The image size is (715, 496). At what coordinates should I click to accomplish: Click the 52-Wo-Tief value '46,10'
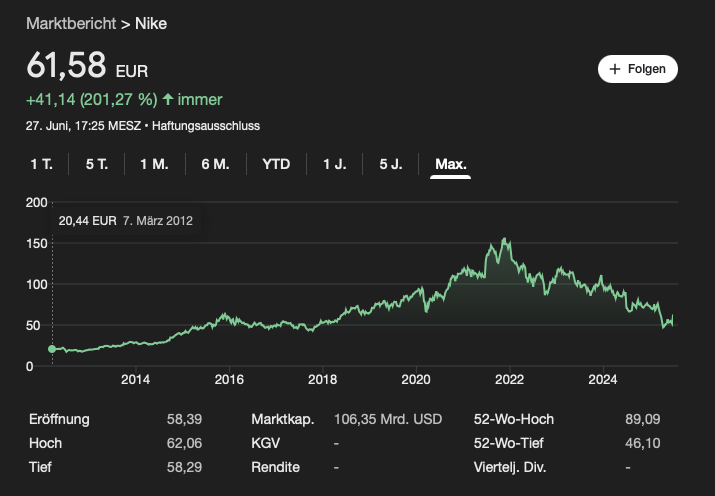[x=642, y=443]
